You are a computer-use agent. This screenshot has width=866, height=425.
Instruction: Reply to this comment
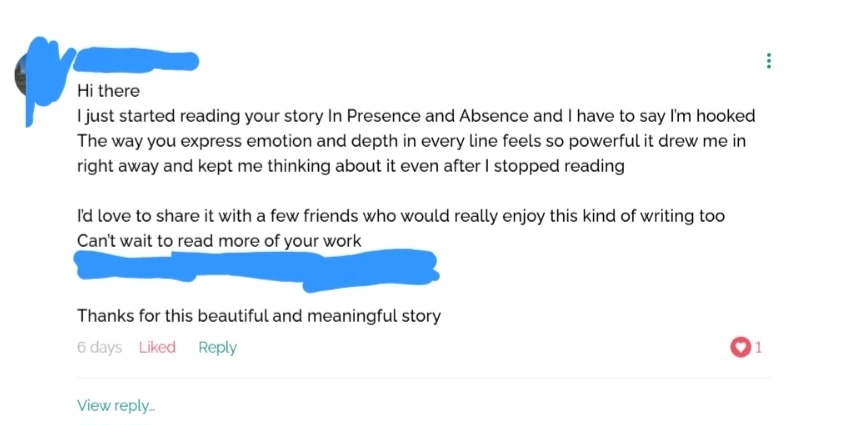(217, 347)
